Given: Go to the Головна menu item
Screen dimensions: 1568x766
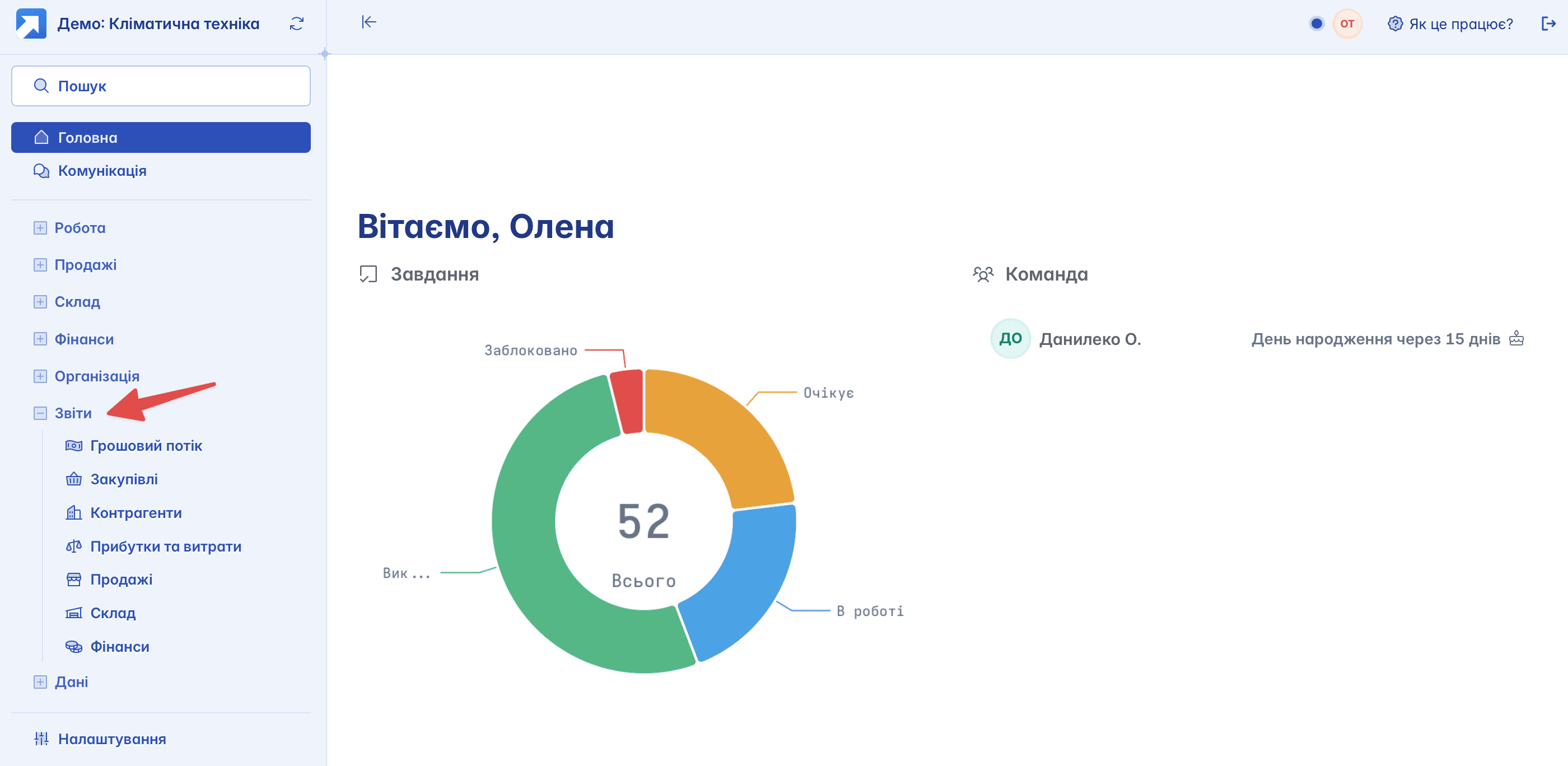Looking at the screenshot, I should pyautogui.click(x=161, y=138).
